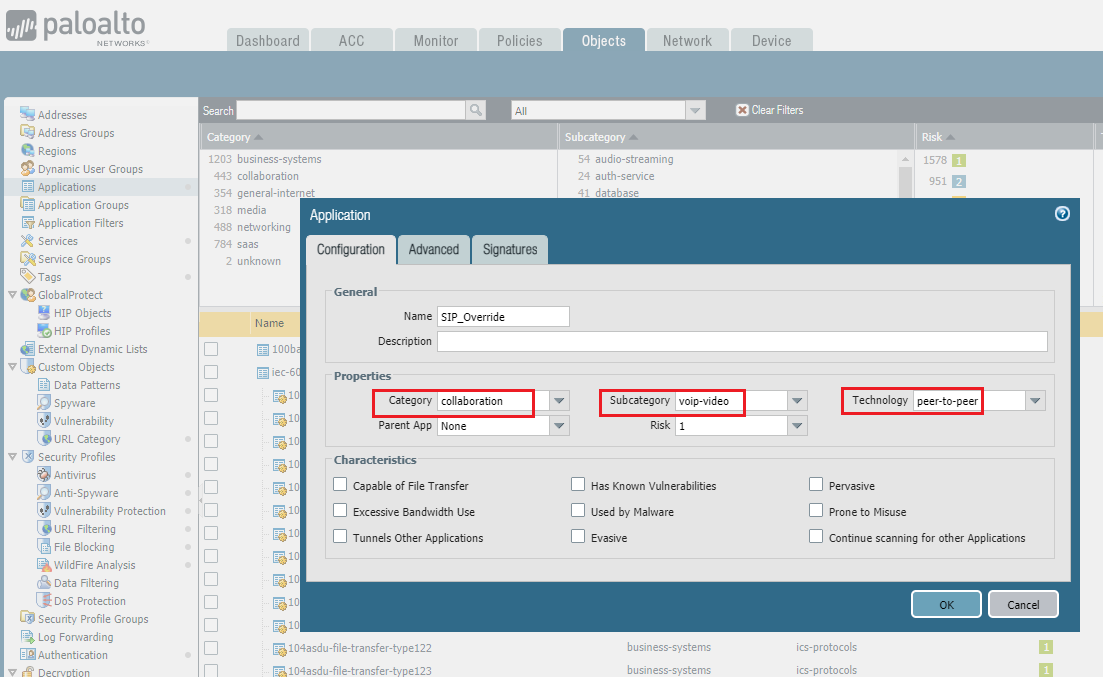Viewport: 1103px width, 677px height.
Task: Click the Clear Filters red X icon
Action: tap(742, 110)
